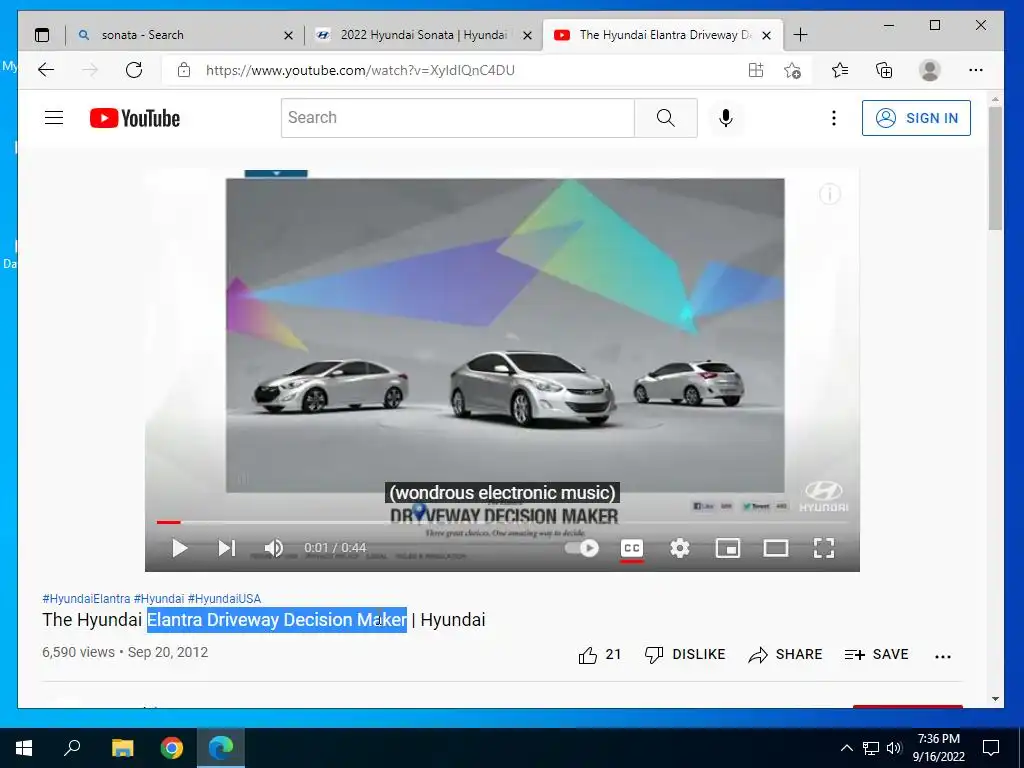Open the apps icon in address bar
Image resolution: width=1024 pixels, height=768 pixels.
756,70
